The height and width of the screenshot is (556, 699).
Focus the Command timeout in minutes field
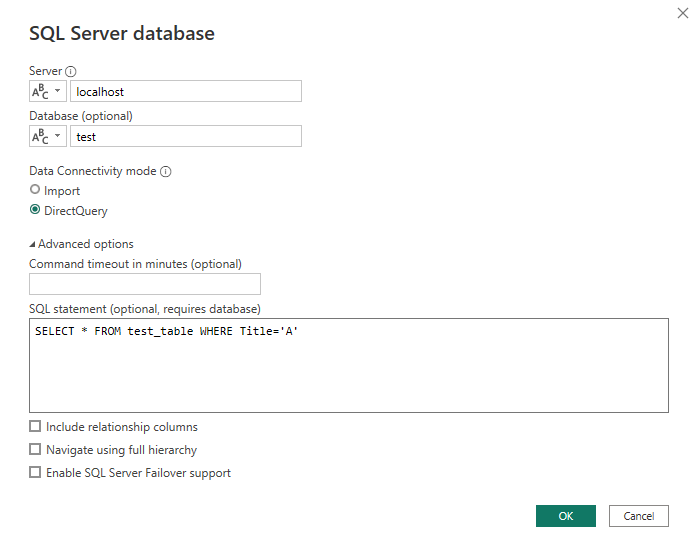point(145,284)
